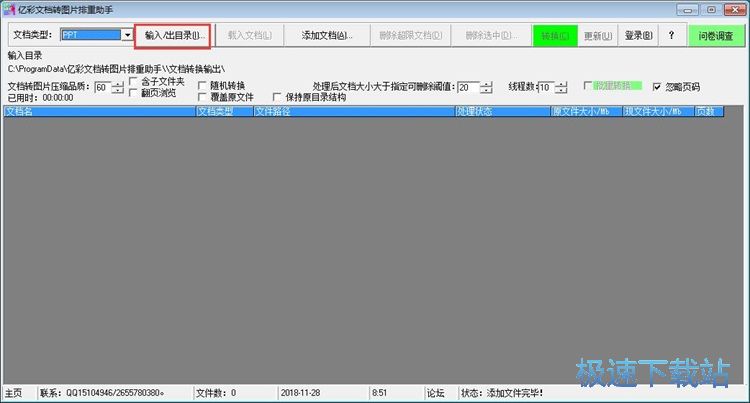Toggle the green-labeled checkbox beside 线程数
750x403 pixels.
coord(588,86)
